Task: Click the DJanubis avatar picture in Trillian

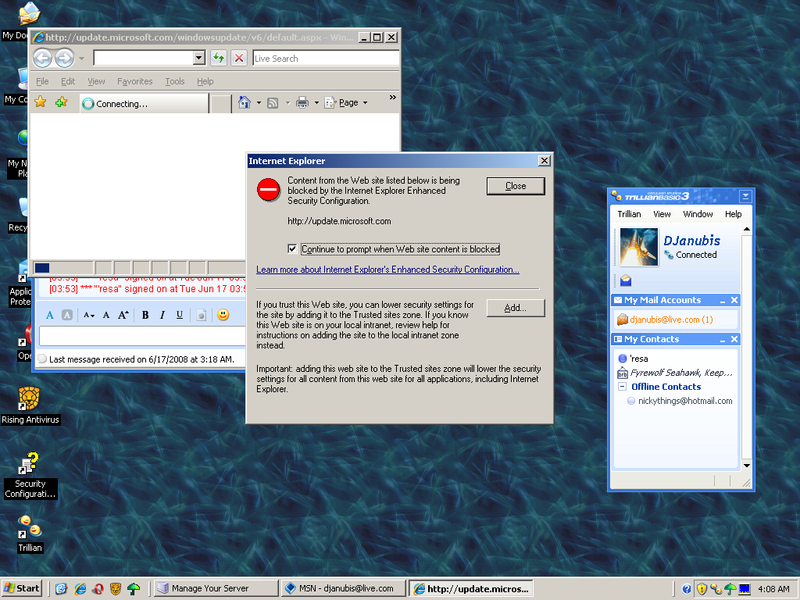Action: [639, 247]
